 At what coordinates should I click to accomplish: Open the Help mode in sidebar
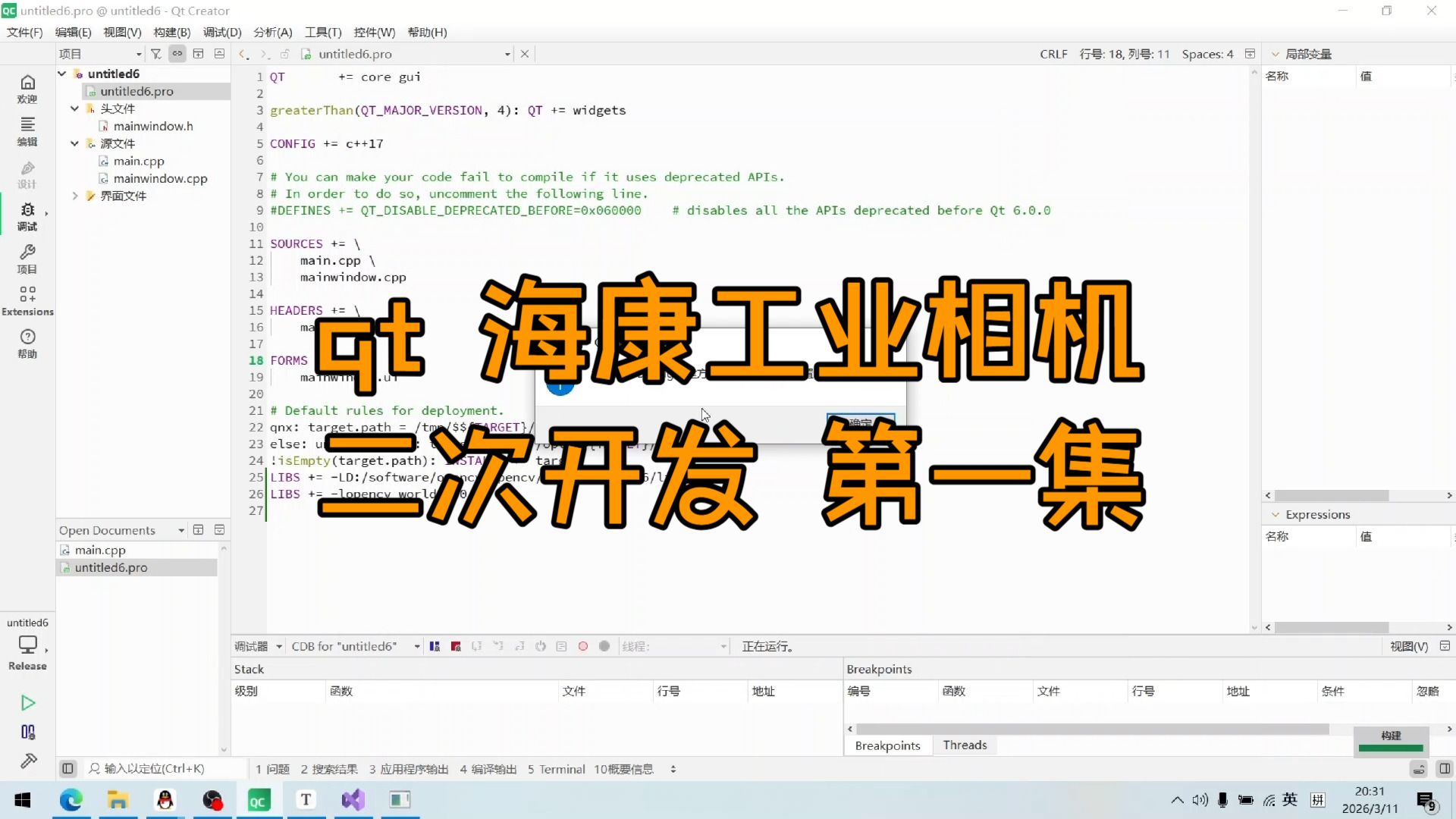(x=27, y=344)
